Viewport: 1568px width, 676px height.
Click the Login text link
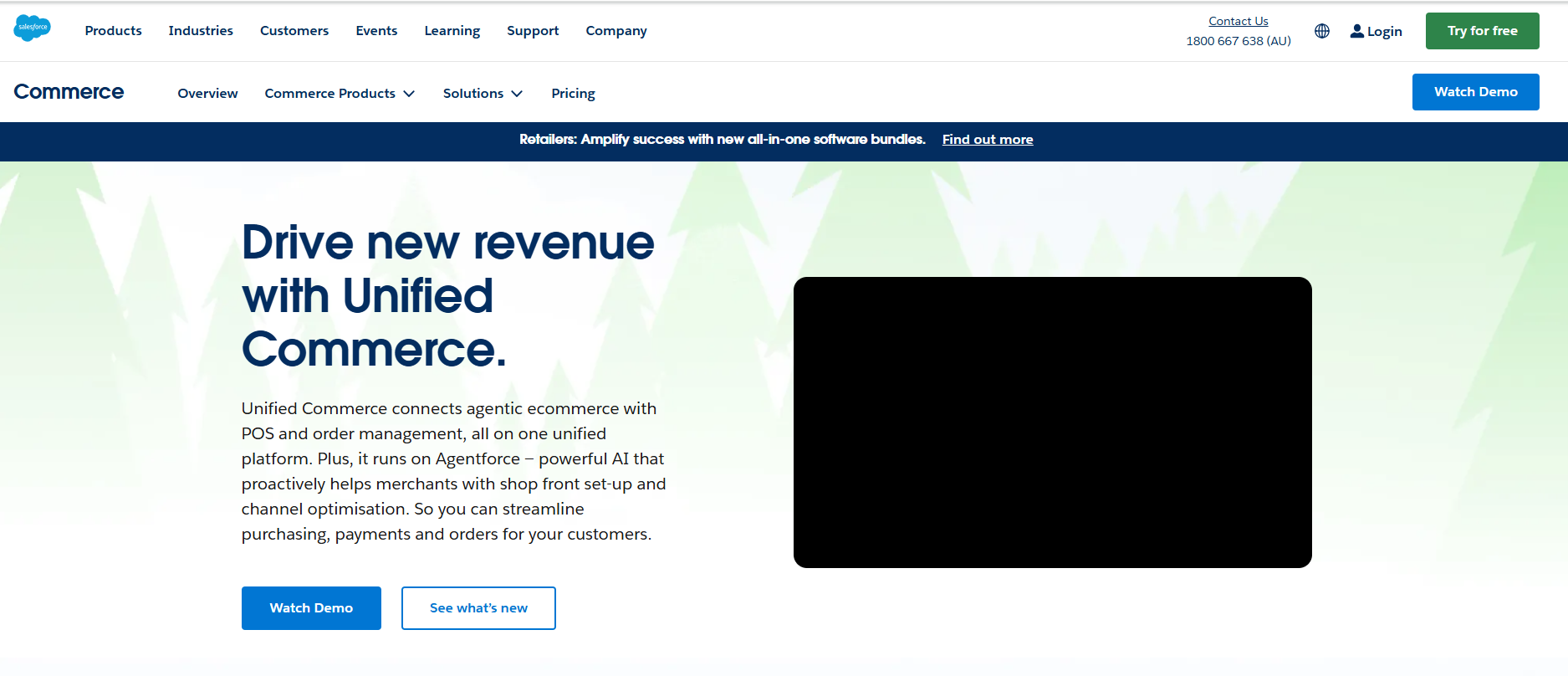tap(1384, 32)
